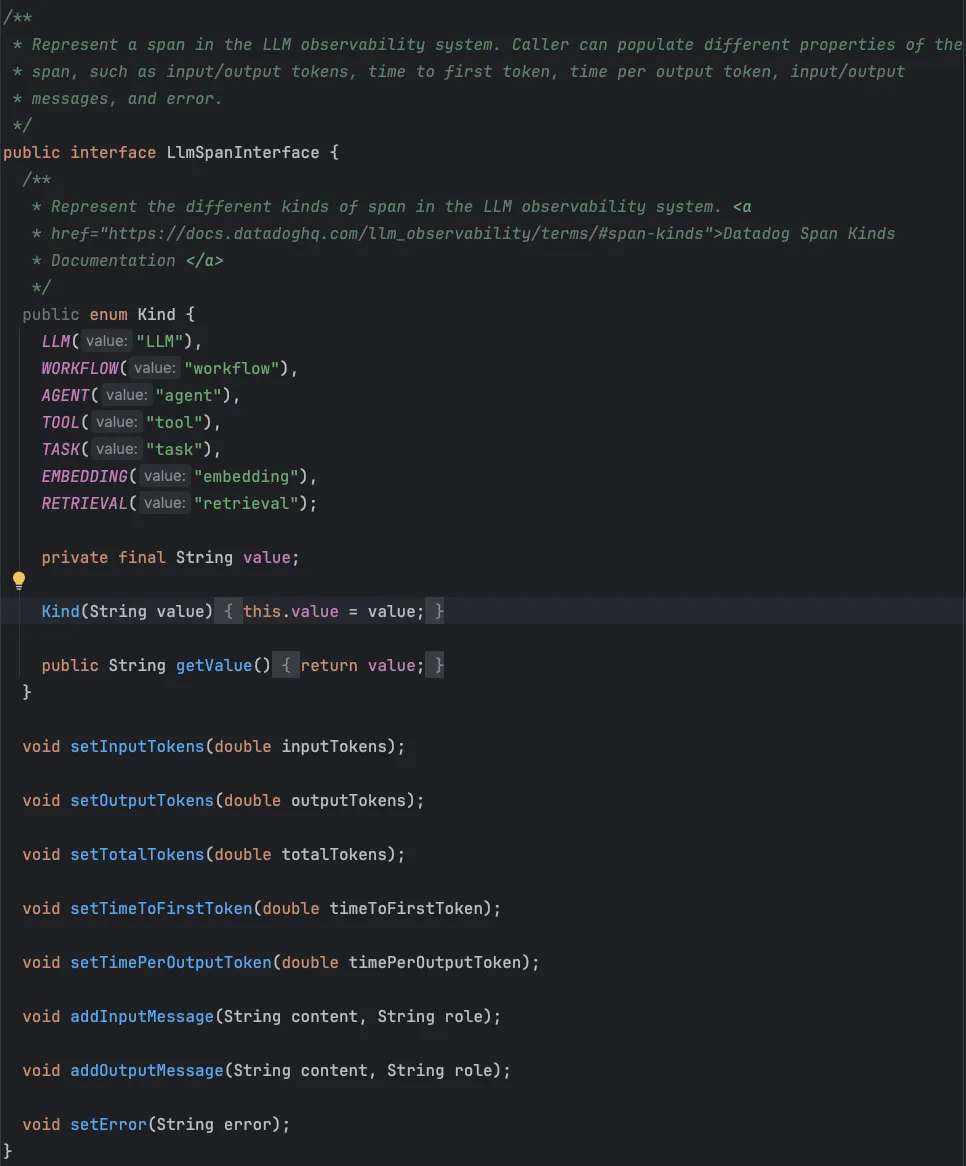Click the LlmSpanInterface interface name
966x1166 pixels.
(242, 152)
